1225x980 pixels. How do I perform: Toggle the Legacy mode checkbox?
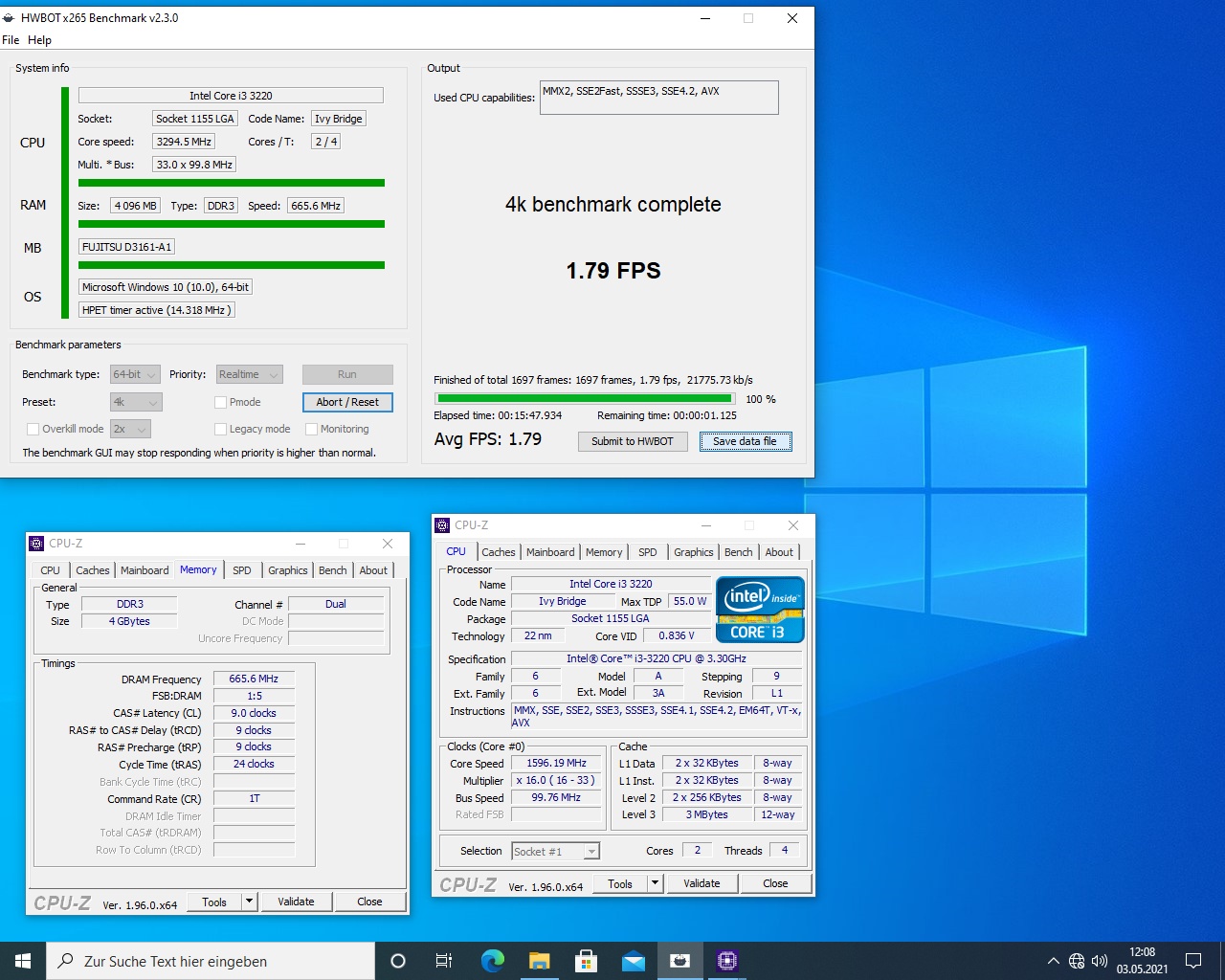[220, 429]
